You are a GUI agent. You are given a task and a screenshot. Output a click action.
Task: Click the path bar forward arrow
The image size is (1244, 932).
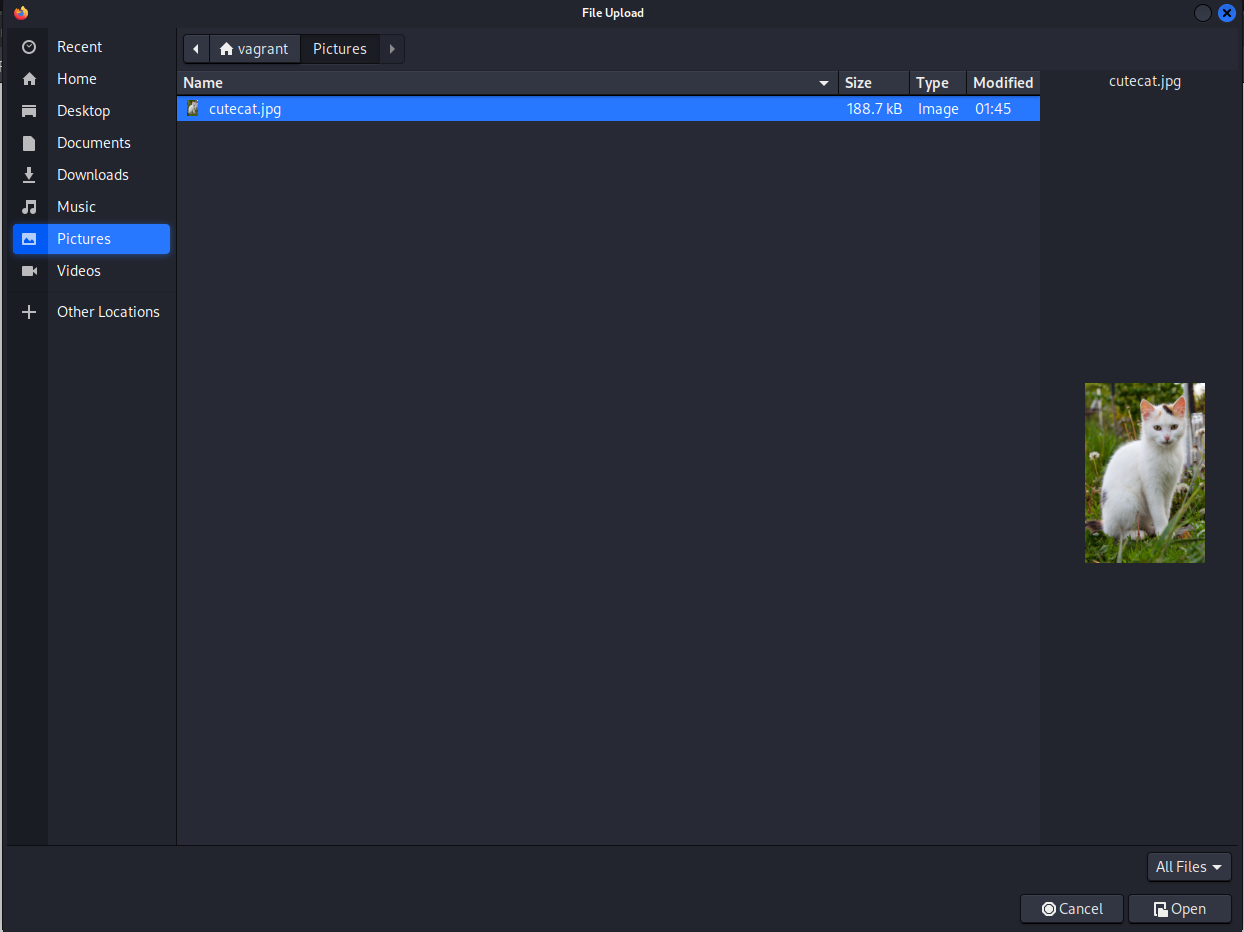tap(392, 49)
